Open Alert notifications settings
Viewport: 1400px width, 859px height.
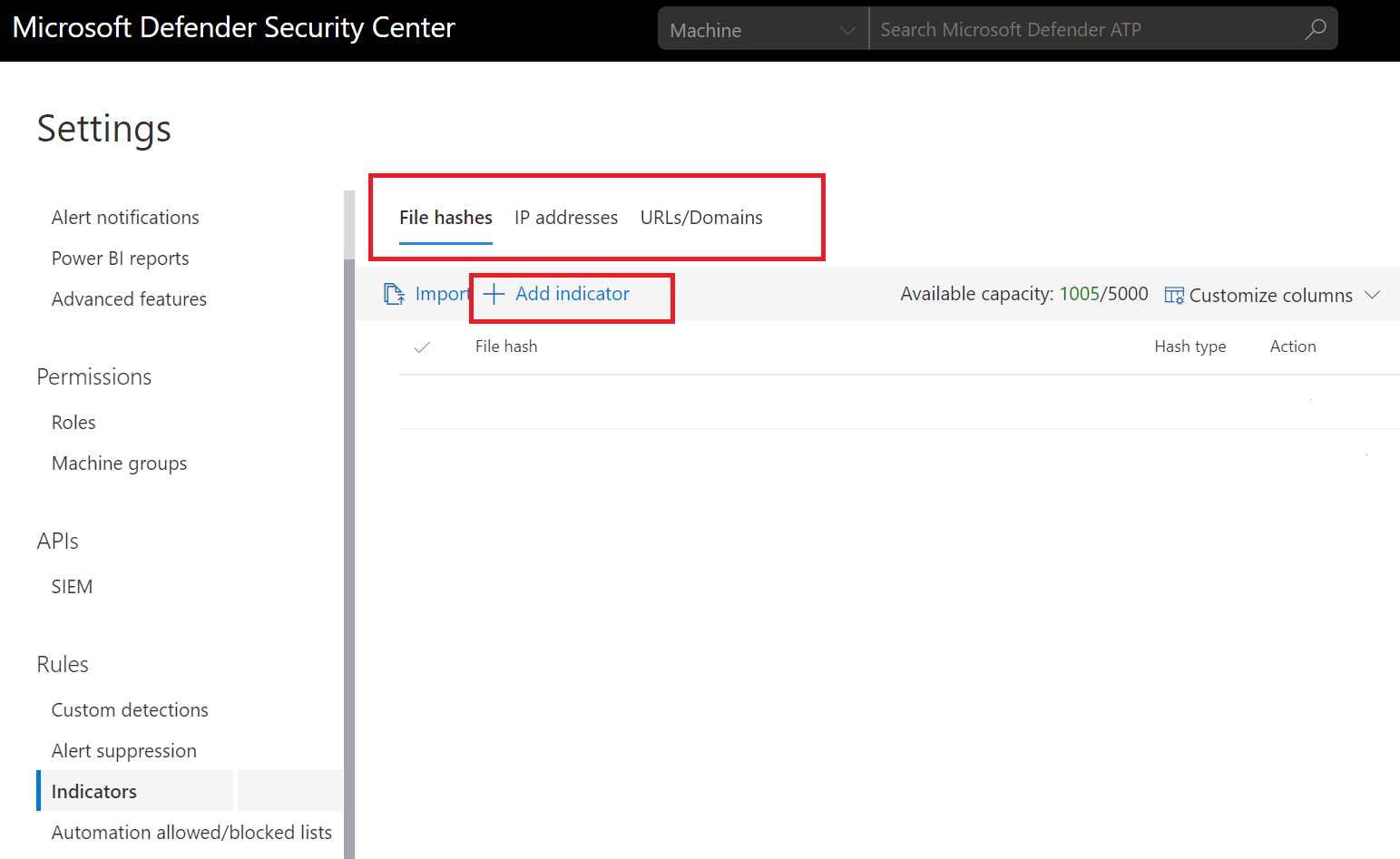pos(125,218)
